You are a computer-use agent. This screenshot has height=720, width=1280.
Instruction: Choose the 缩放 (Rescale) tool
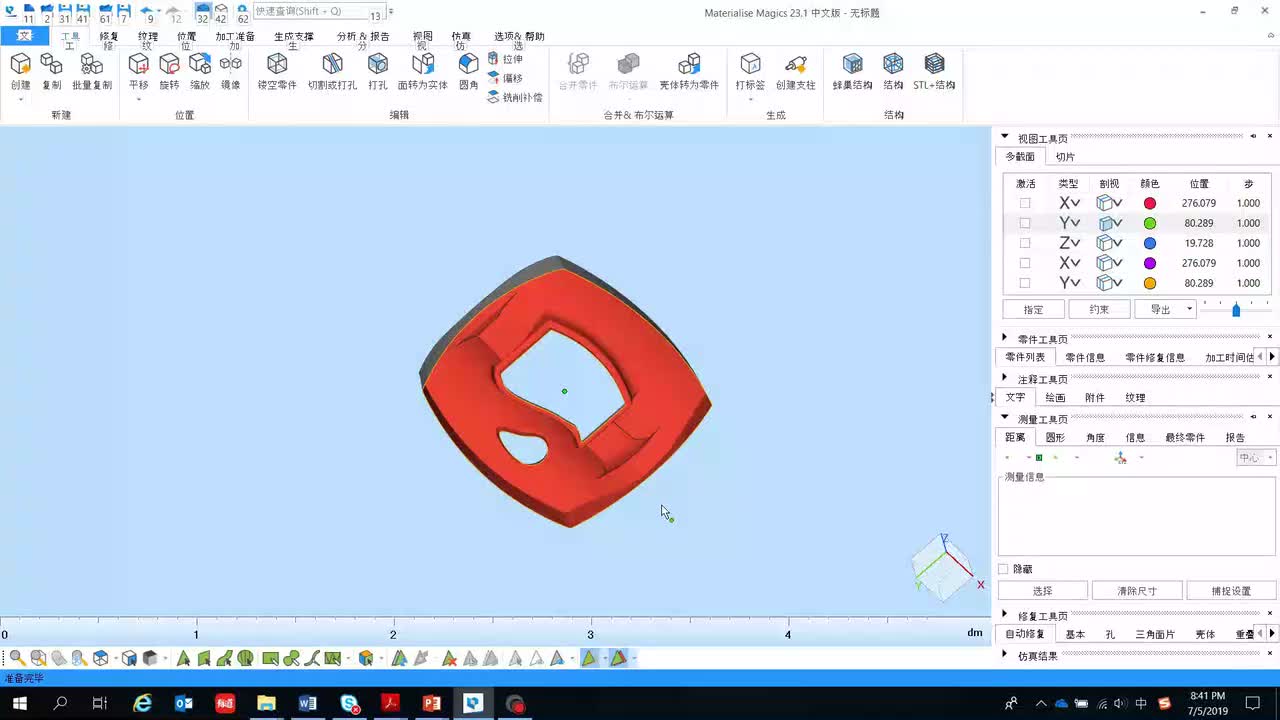[x=200, y=72]
